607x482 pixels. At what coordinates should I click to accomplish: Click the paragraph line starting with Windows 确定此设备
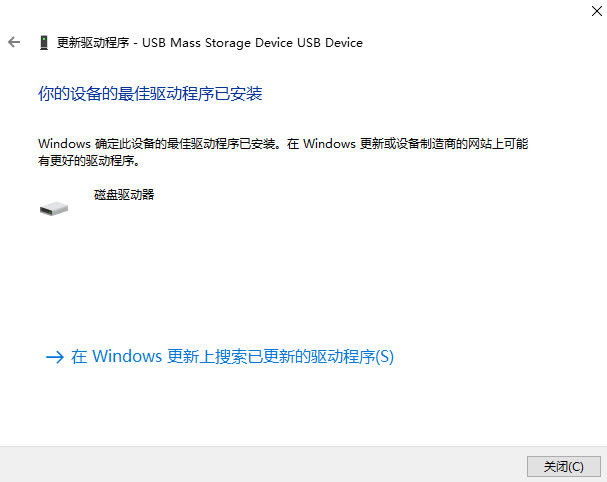283,144
